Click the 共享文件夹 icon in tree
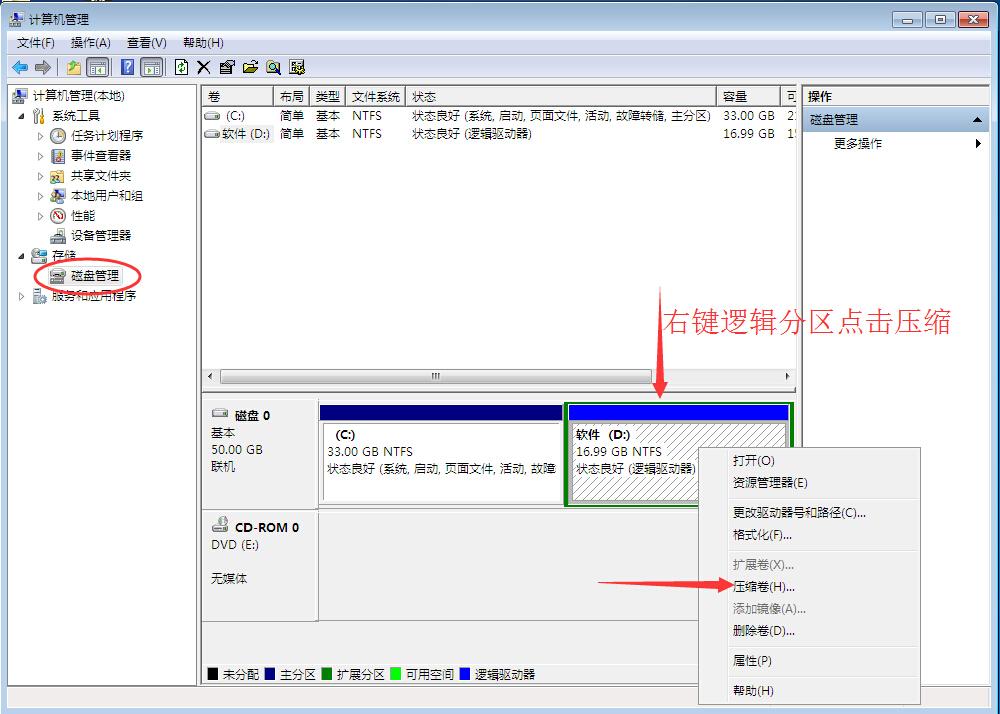The image size is (1000, 714). [57, 176]
